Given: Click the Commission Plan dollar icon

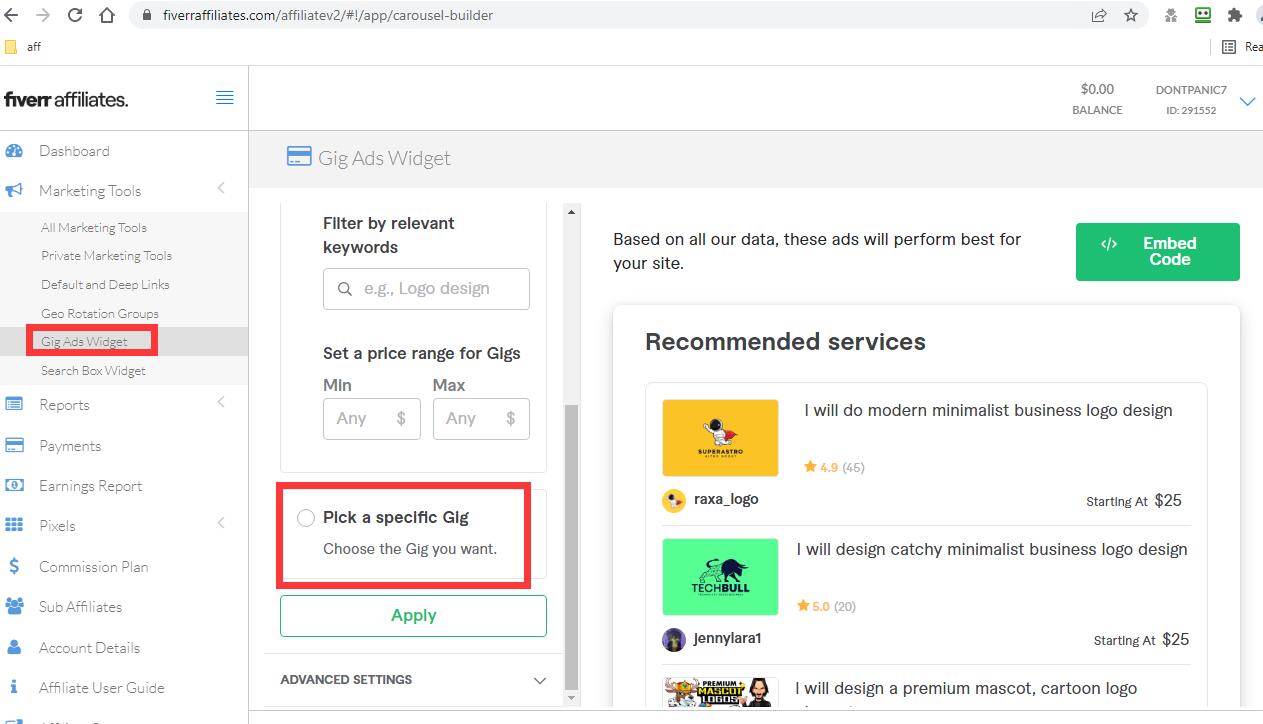Looking at the screenshot, I should point(14,566).
